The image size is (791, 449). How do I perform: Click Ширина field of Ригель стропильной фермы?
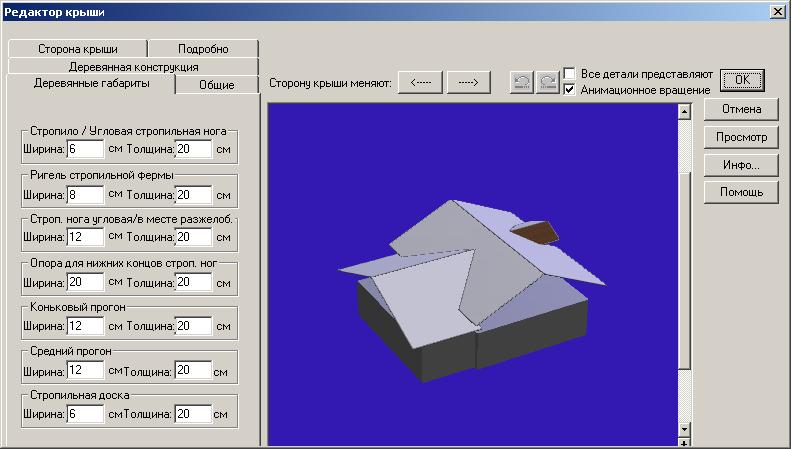click(85, 195)
